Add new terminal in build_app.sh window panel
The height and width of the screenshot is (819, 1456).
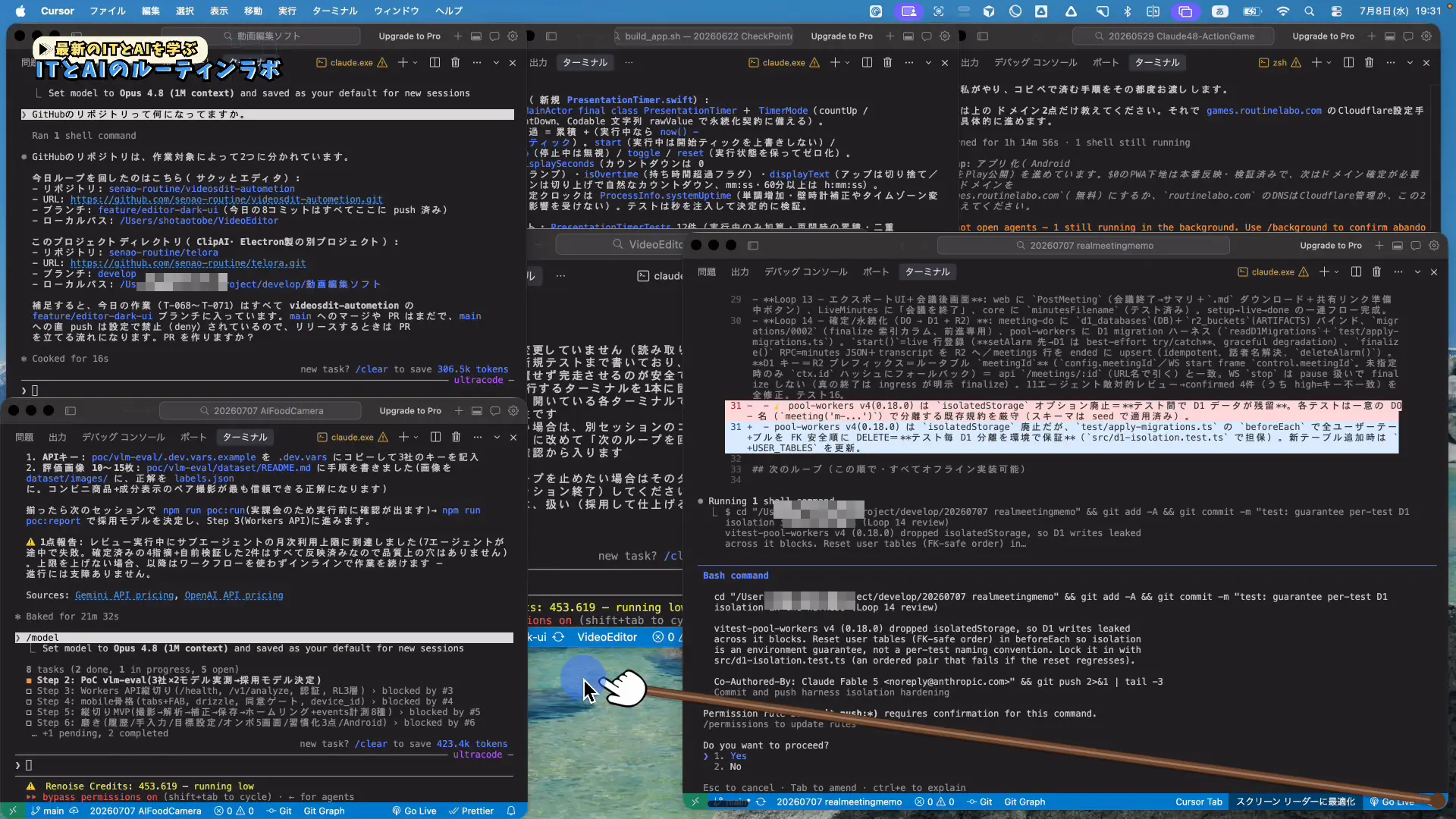[x=835, y=62]
